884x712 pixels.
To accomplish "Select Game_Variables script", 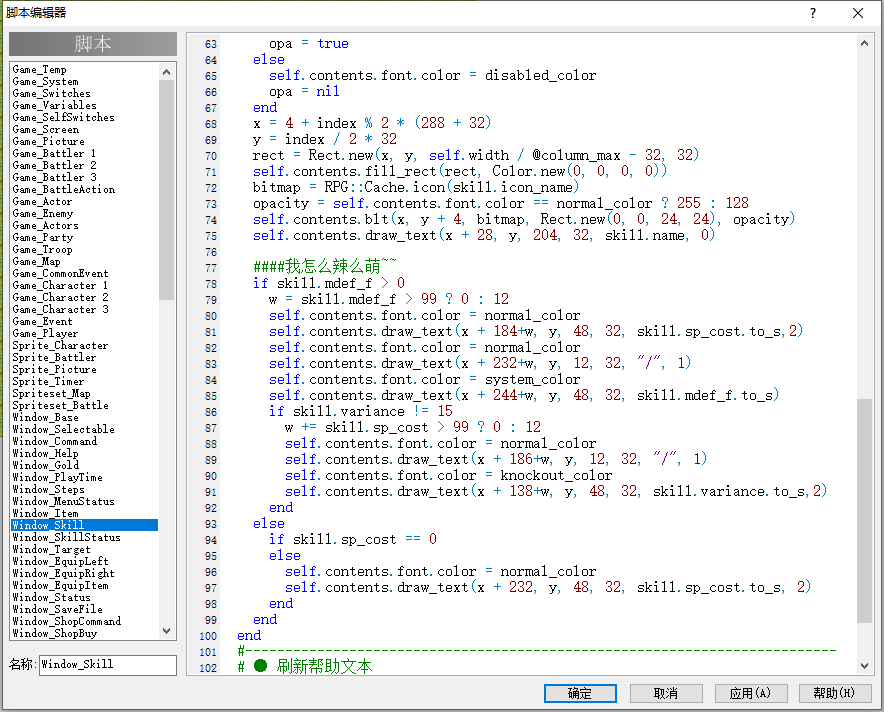I will (54, 105).
